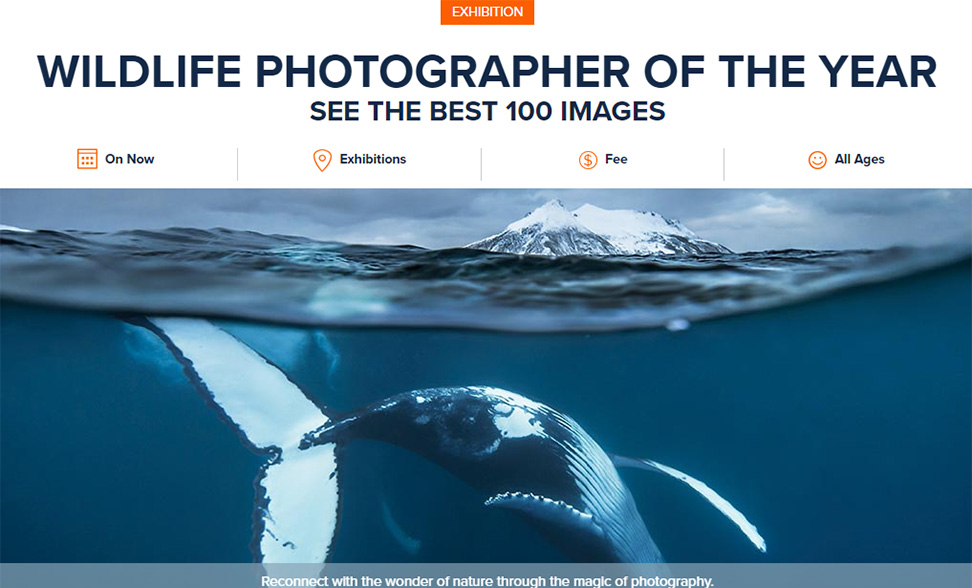The height and width of the screenshot is (588, 972).
Task: Click the location pin icon
Action: (x=322, y=160)
